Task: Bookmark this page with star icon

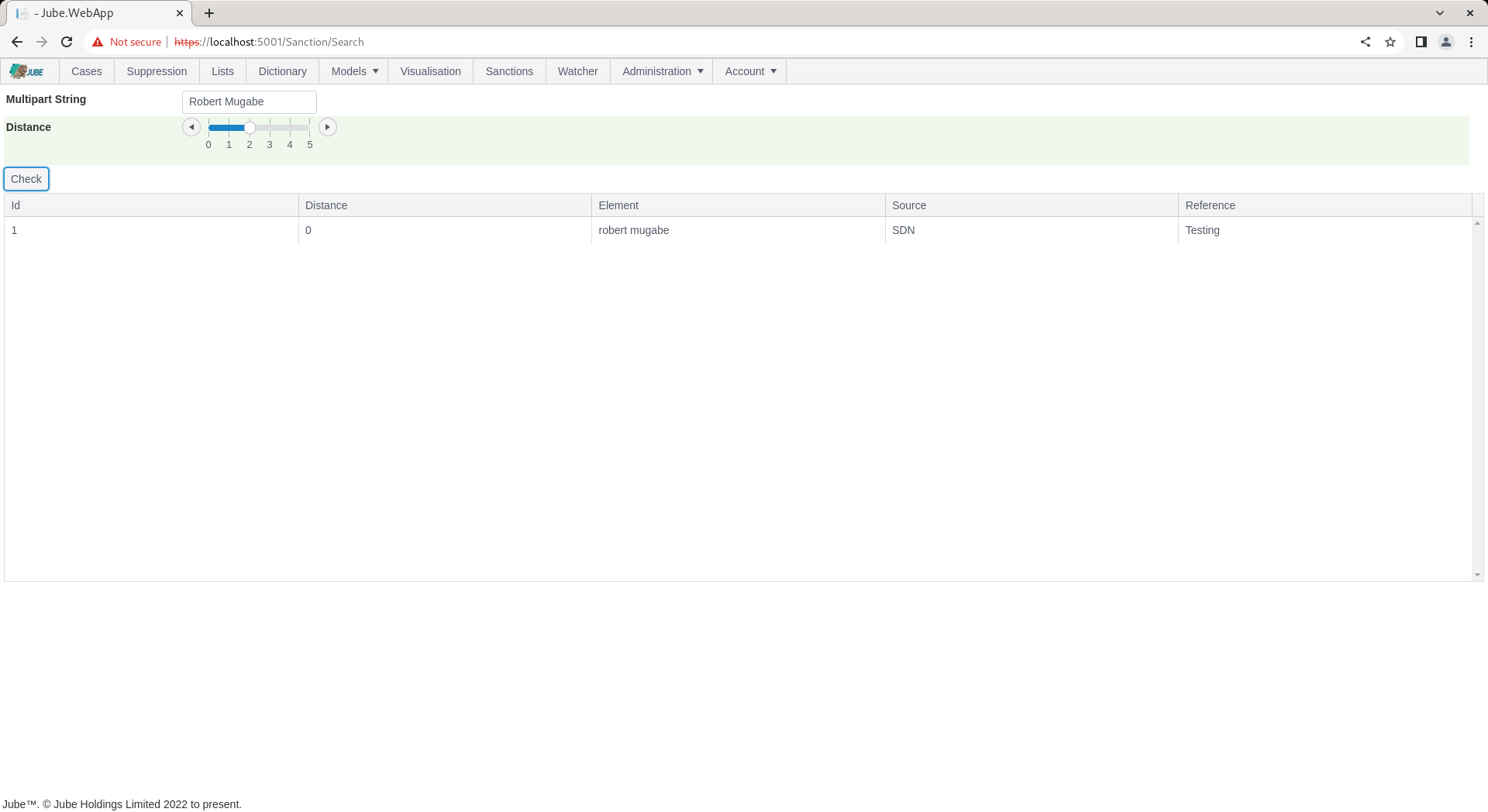Action: 1390,42
